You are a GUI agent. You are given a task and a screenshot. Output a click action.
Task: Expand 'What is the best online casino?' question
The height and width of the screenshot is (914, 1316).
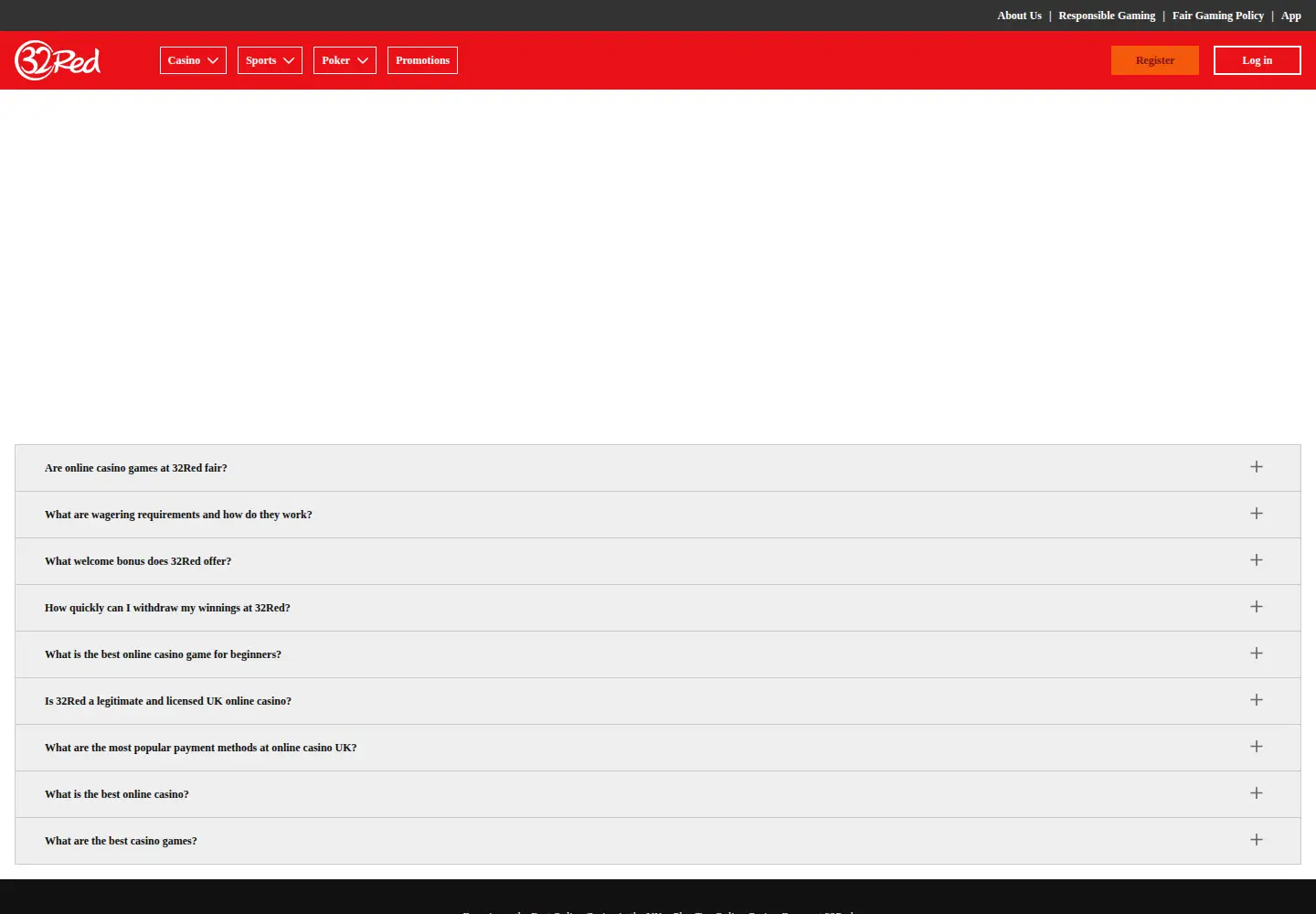[658, 794]
